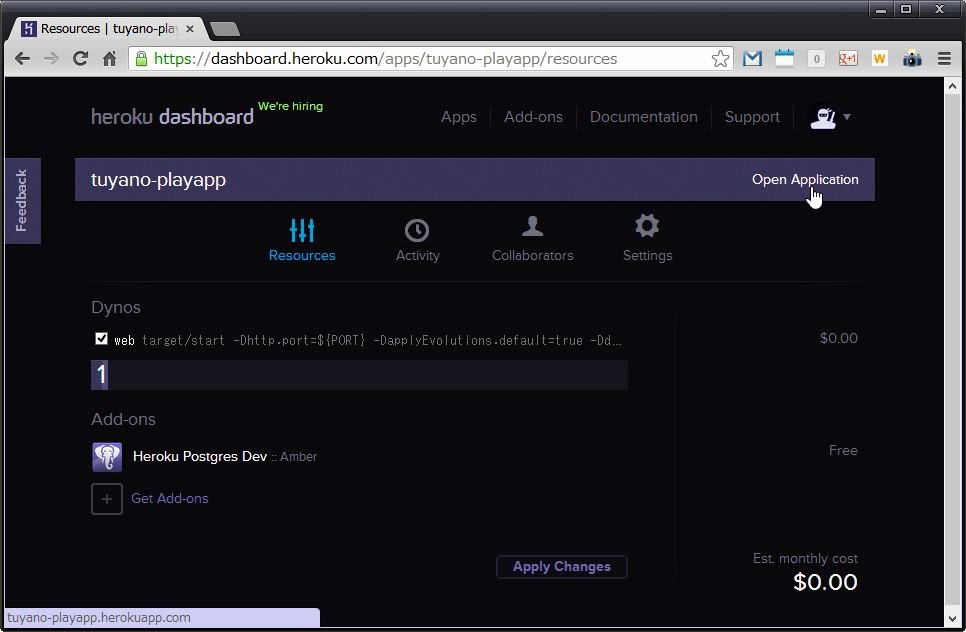Image resolution: width=966 pixels, height=632 pixels.
Task: Open the user account avatar dropdown
Action: point(829,117)
